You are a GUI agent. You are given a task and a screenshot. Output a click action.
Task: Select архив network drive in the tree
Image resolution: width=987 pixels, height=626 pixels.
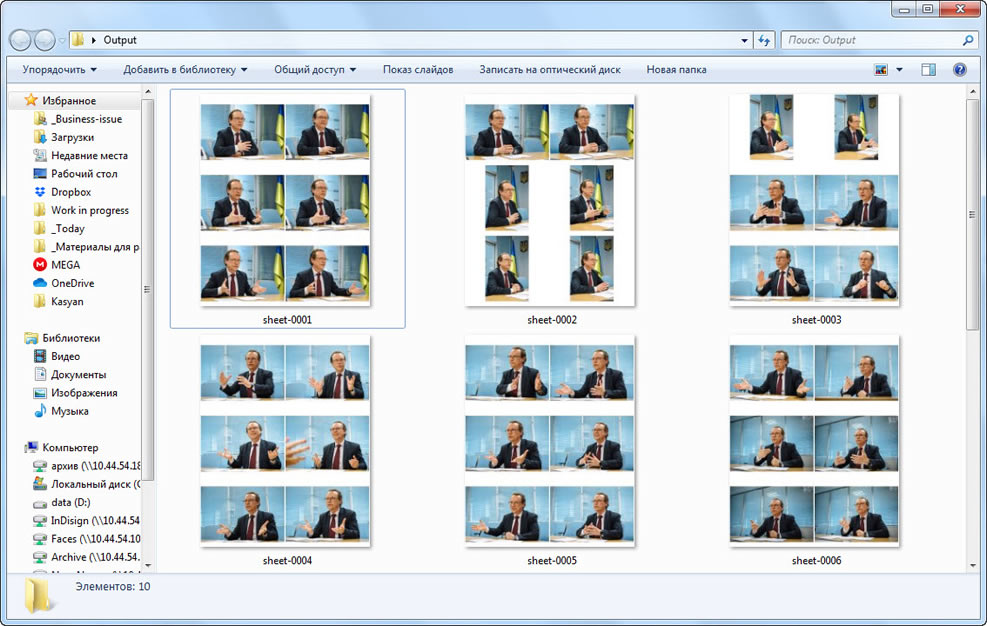[95, 465]
